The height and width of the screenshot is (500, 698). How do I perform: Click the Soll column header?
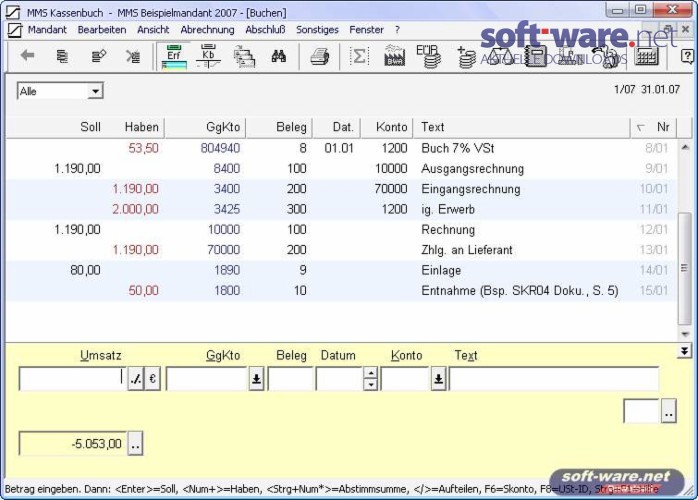[90, 127]
